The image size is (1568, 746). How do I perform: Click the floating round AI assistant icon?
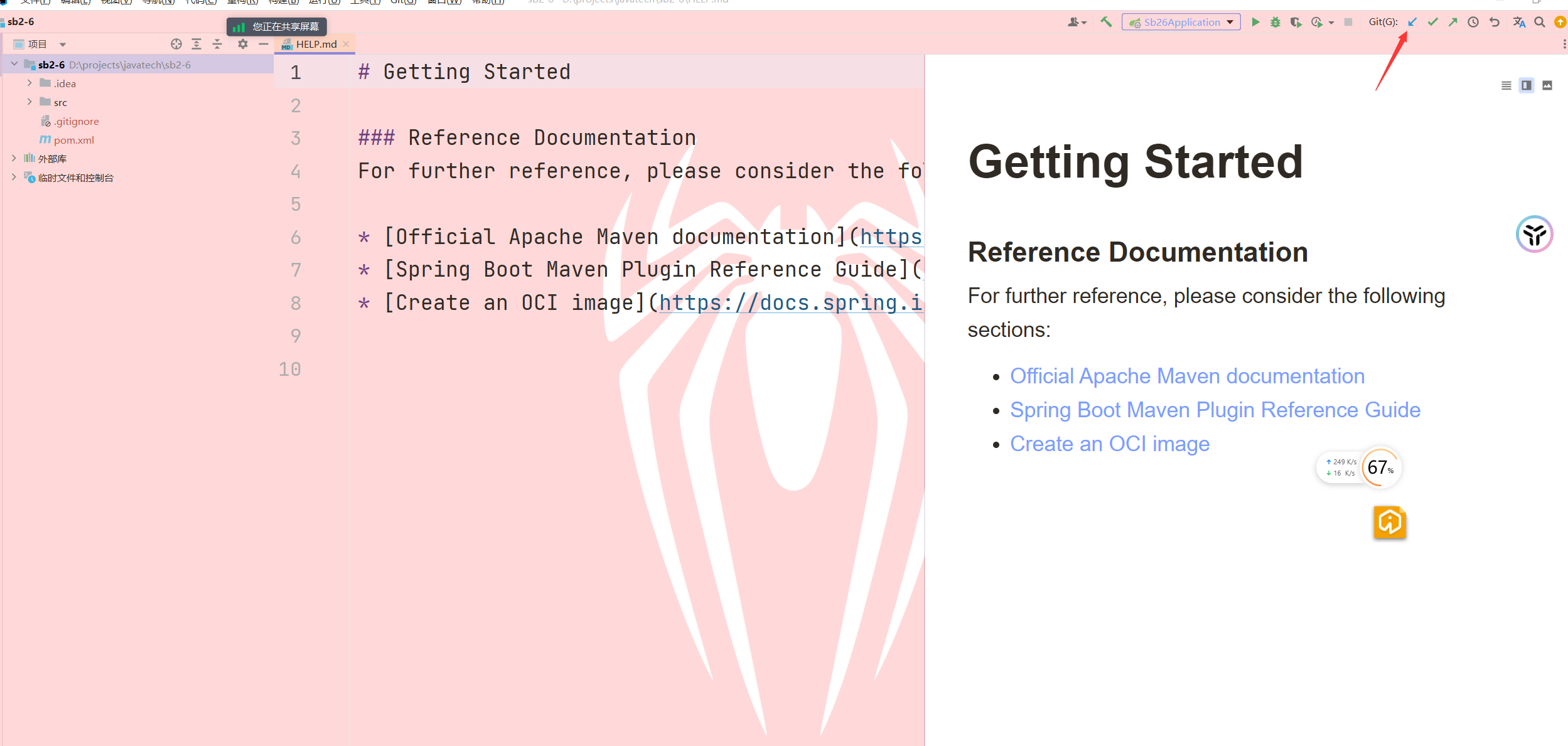click(1534, 234)
